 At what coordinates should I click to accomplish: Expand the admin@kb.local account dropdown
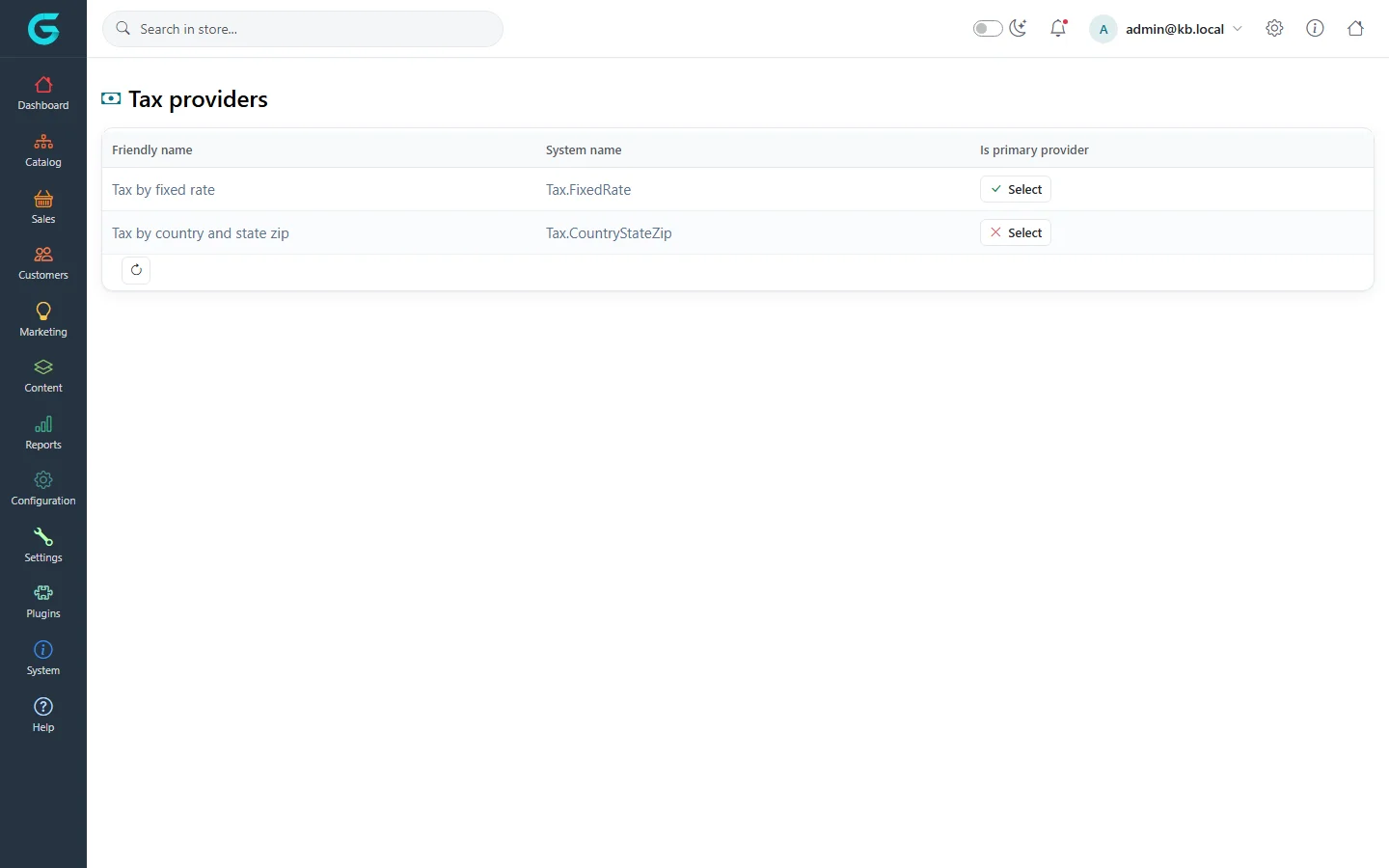pyautogui.click(x=1167, y=29)
